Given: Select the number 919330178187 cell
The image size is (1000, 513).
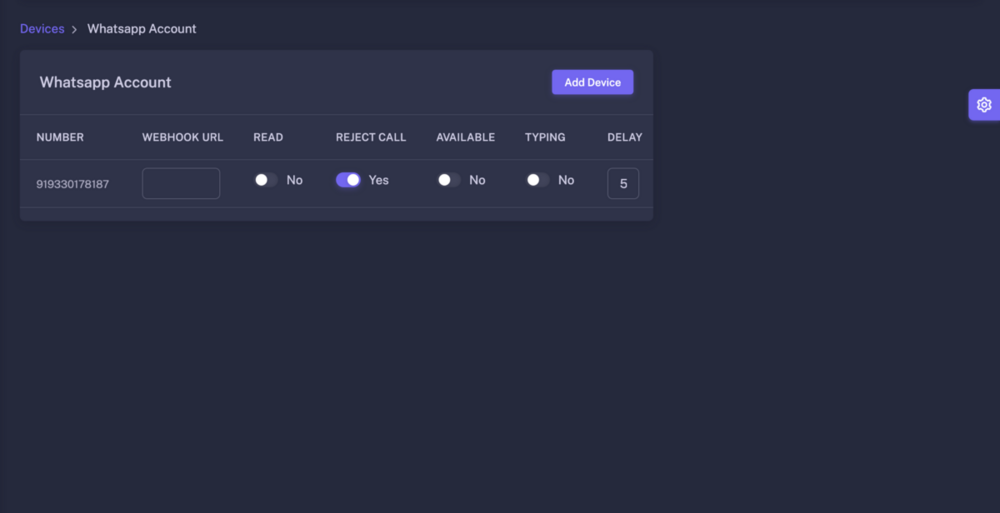Looking at the screenshot, I should point(73,184).
